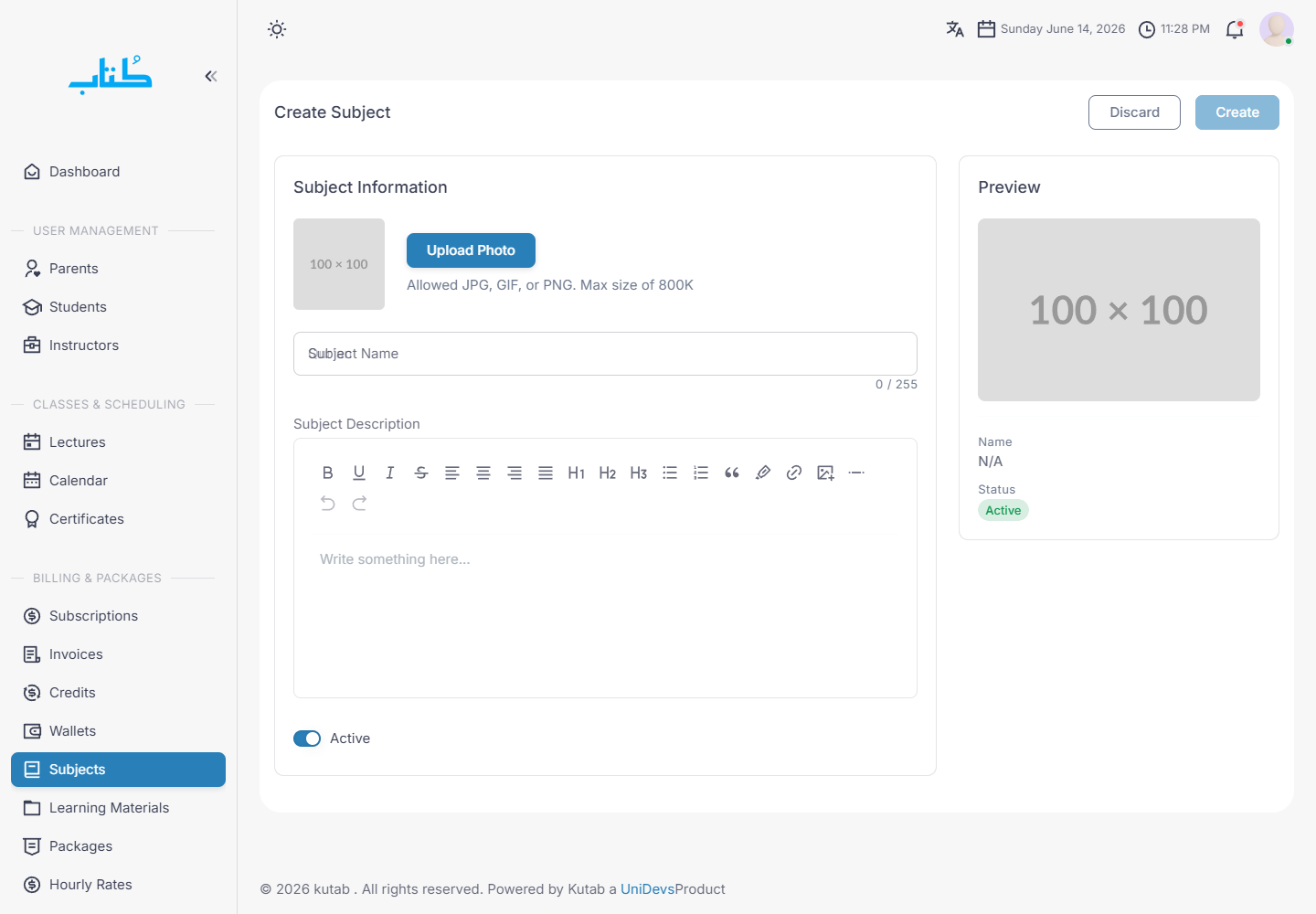
Task: Click the Upload Photo button
Action: pyautogui.click(x=471, y=250)
